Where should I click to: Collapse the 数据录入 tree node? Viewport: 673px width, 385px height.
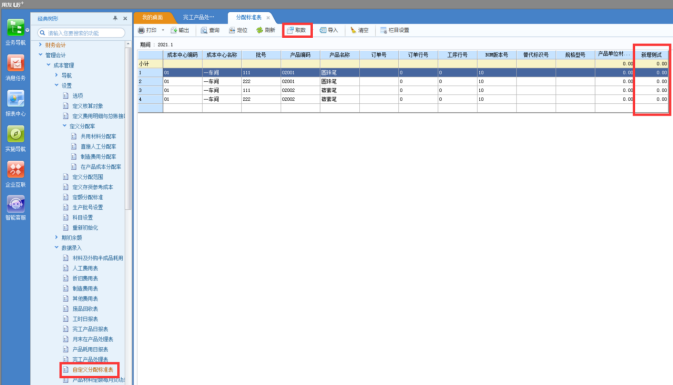point(56,247)
